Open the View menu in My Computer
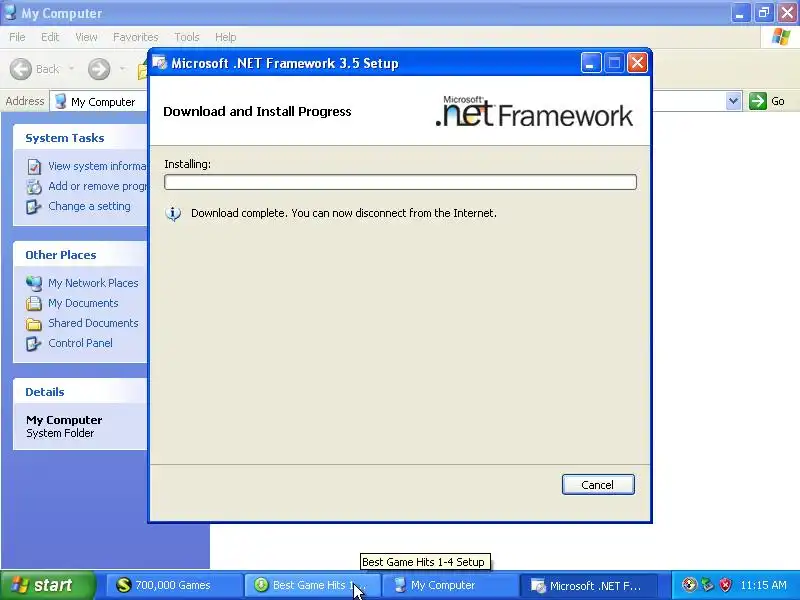 point(86,37)
